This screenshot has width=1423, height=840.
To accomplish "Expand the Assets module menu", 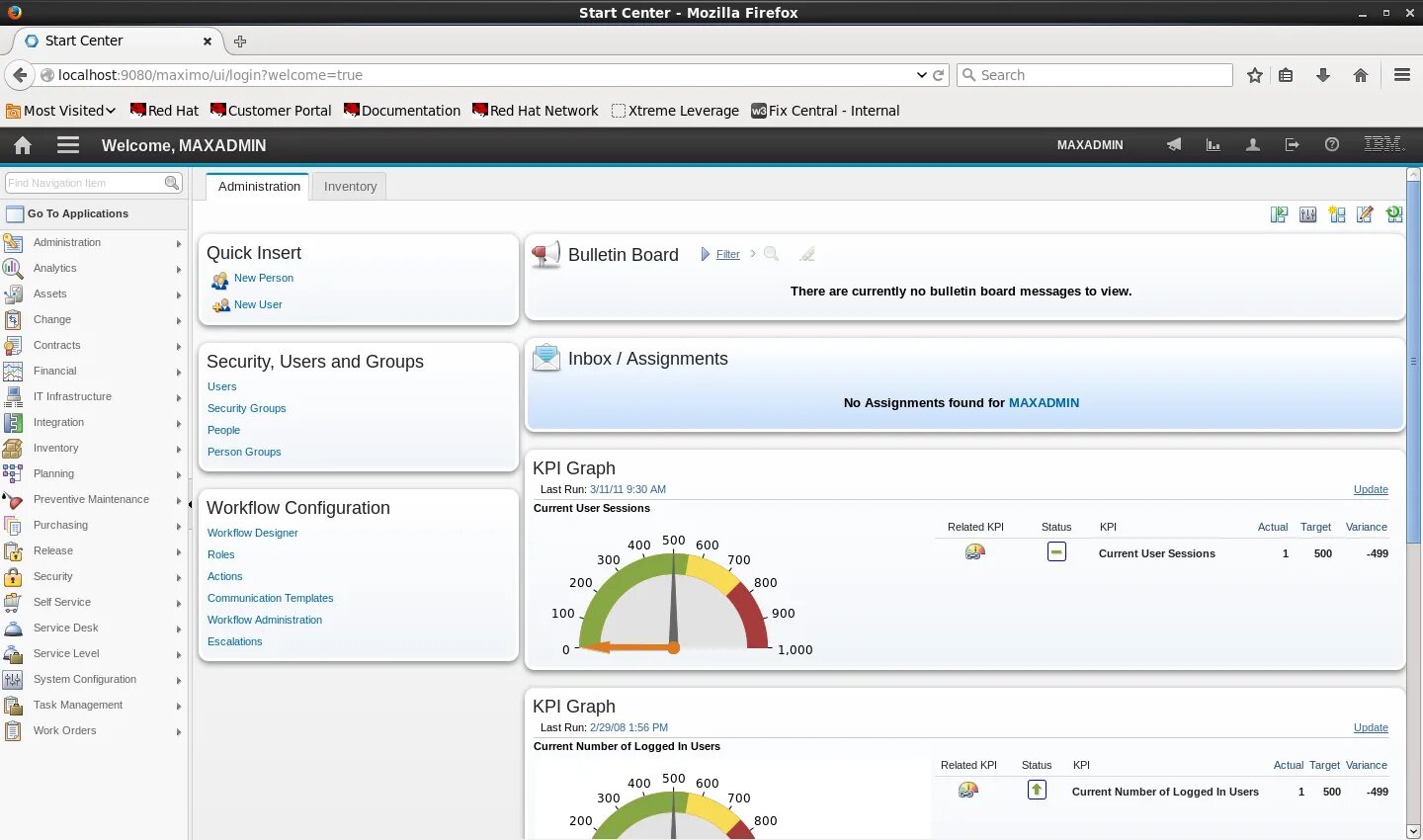I will [94, 294].
